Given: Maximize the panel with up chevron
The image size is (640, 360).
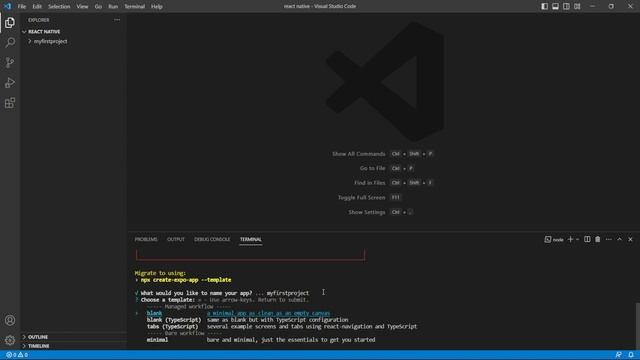Looking at the screenshot, I should point(620,240).
